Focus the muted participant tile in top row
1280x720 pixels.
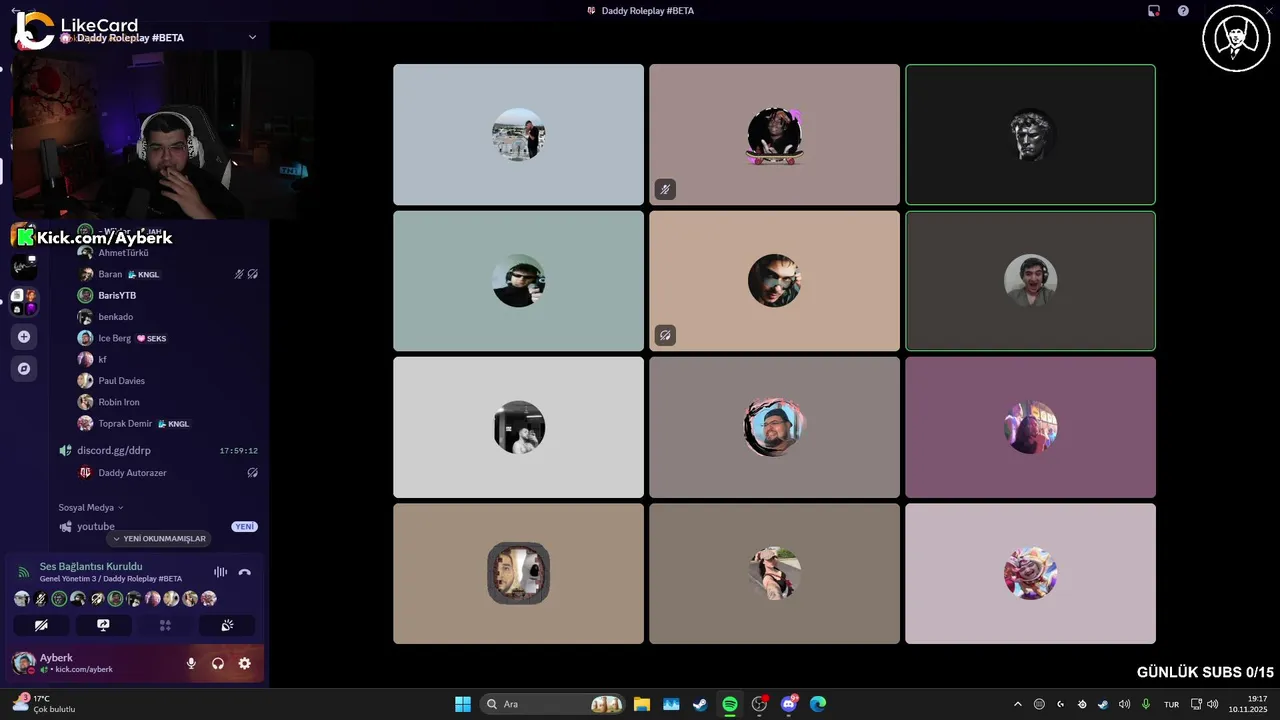774,135
